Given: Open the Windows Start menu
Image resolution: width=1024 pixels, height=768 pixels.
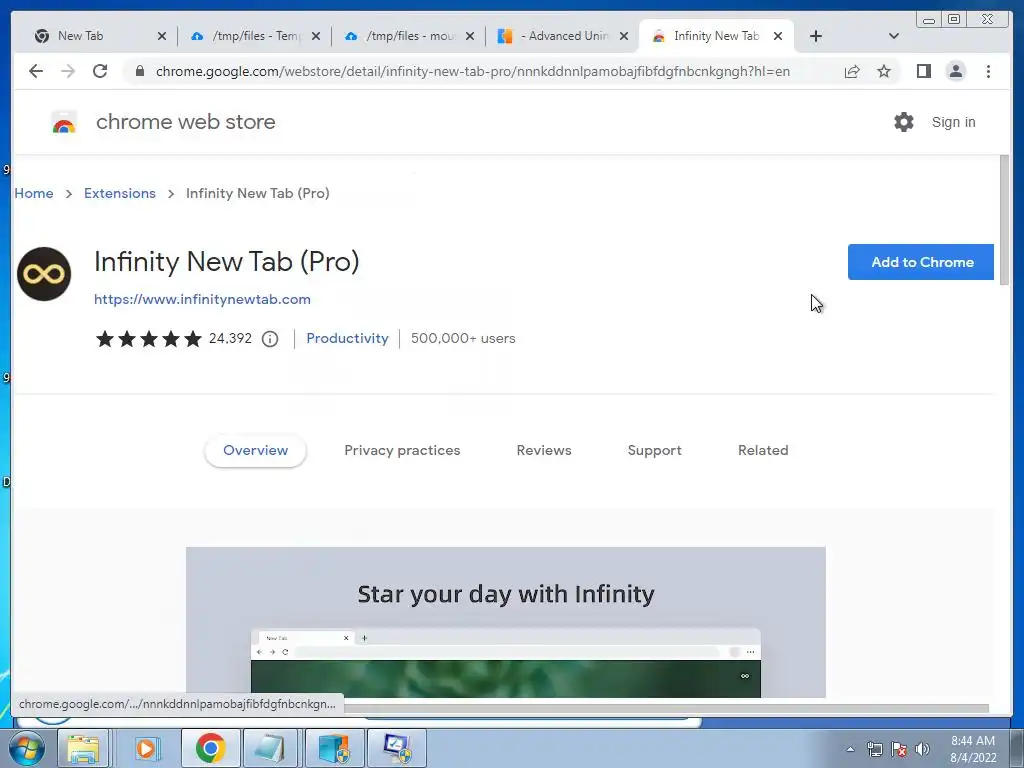Looking at the screenshot, I should [26, 748].
